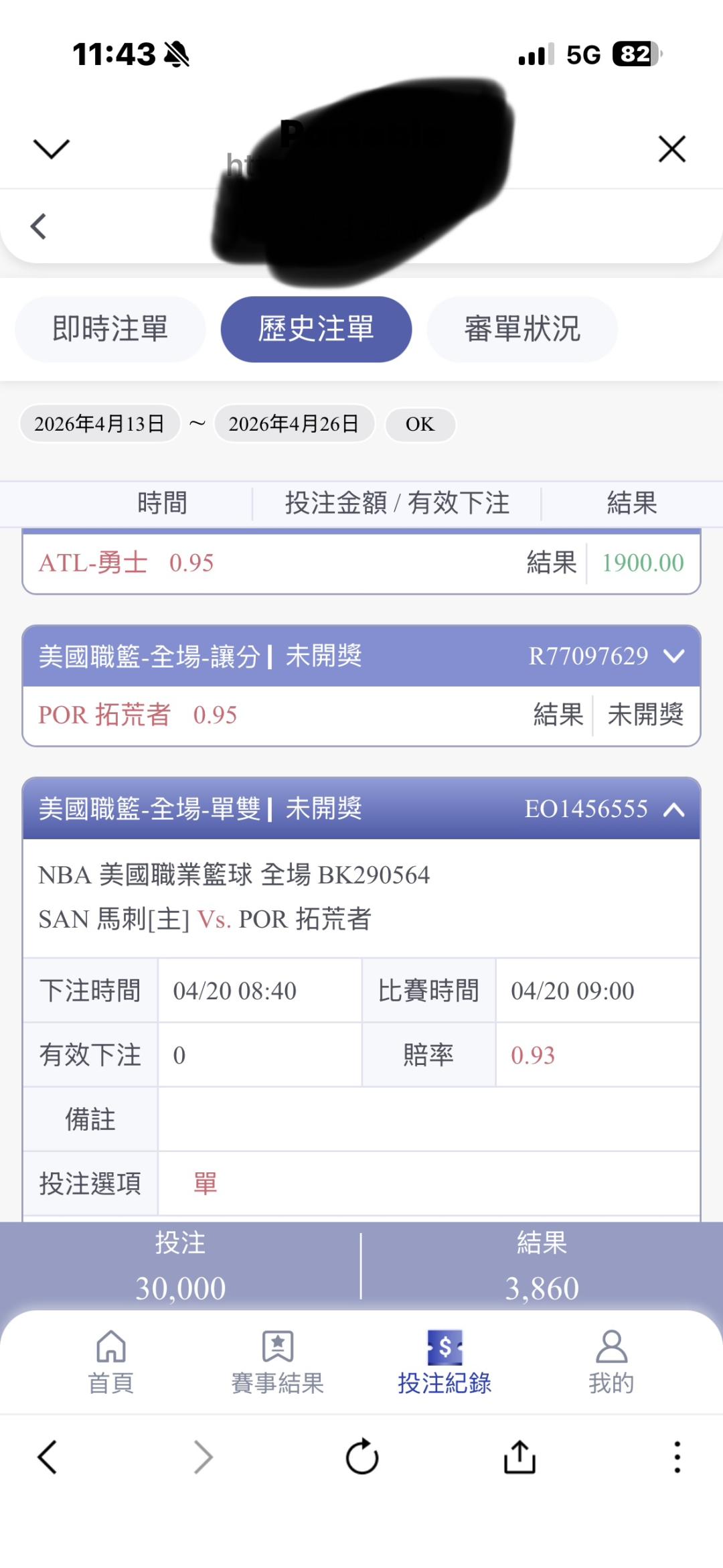Image resolution: width=723 pixels, height=1568 pixels.
Task: Tap the browser reload icon
Action: pyautogui.click(x=362, y=1457)
